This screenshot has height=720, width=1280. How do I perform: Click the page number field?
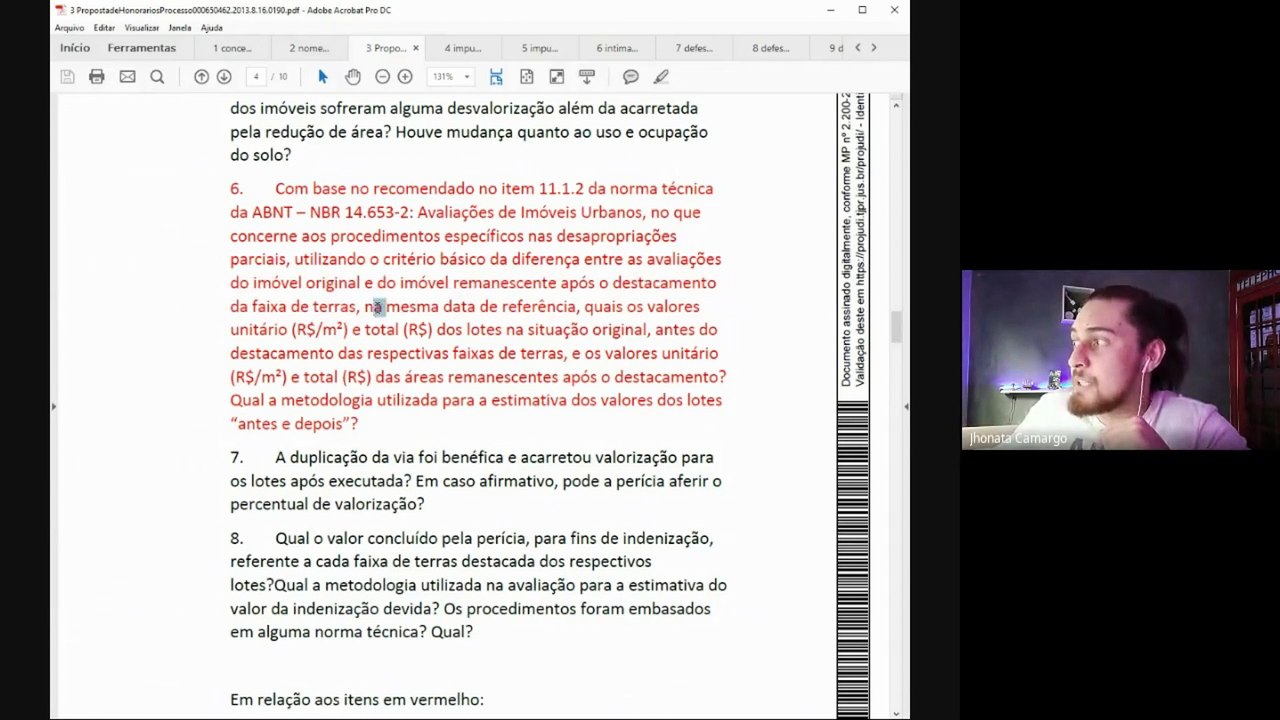click(x=256, y=77)
